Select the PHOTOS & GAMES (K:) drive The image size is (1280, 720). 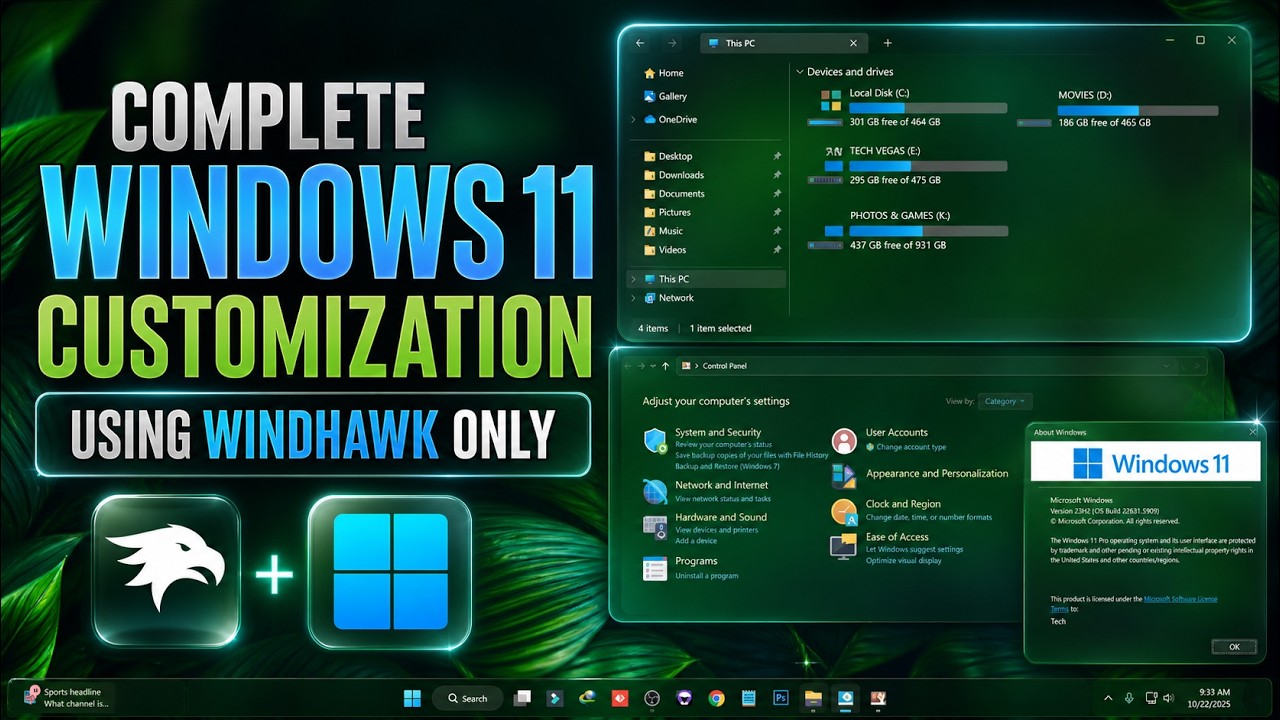point(907,230)
